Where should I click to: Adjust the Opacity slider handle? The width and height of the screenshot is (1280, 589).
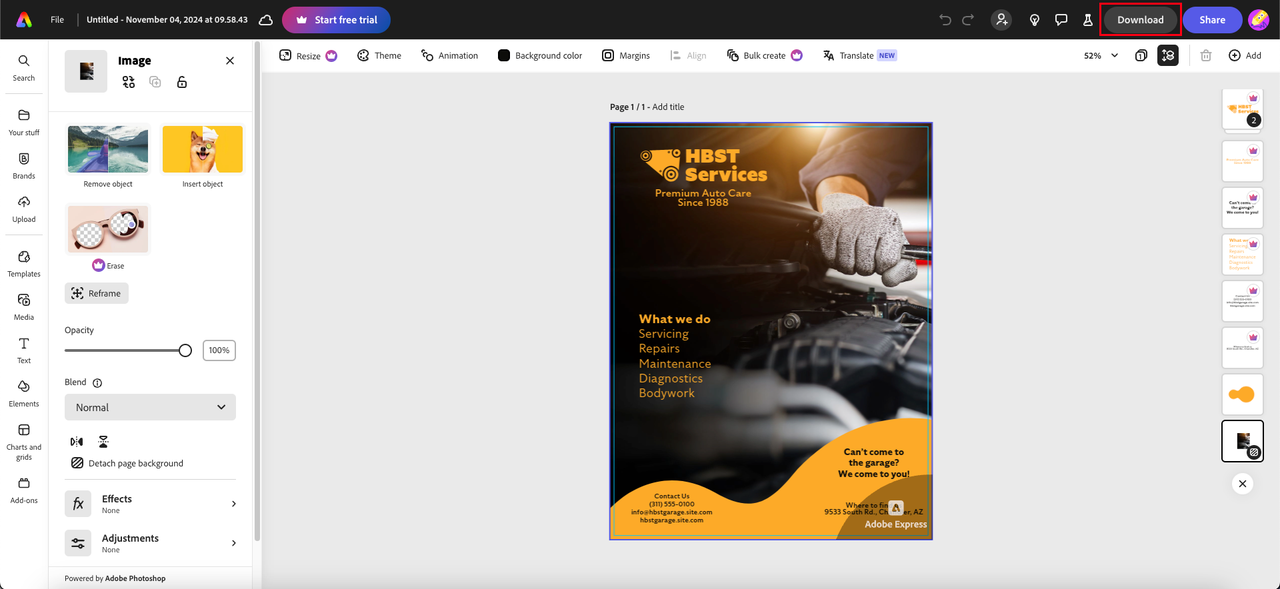pos(185,350)
